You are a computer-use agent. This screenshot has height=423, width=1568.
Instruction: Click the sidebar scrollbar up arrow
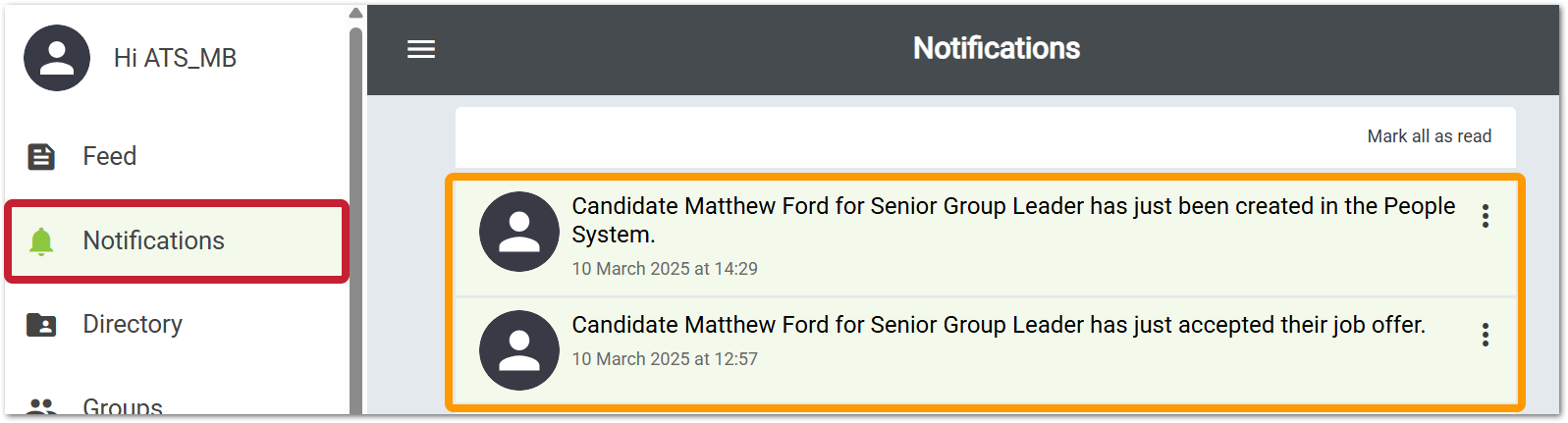pos(355,13)
